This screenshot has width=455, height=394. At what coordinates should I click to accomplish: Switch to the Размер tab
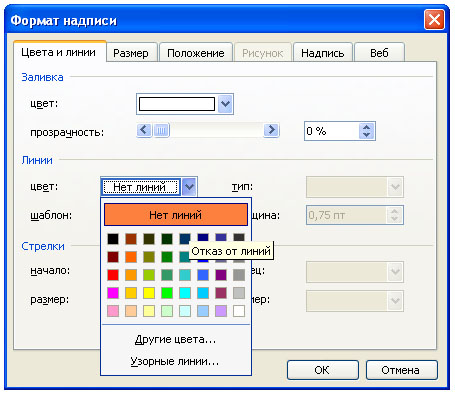(131, 53)
